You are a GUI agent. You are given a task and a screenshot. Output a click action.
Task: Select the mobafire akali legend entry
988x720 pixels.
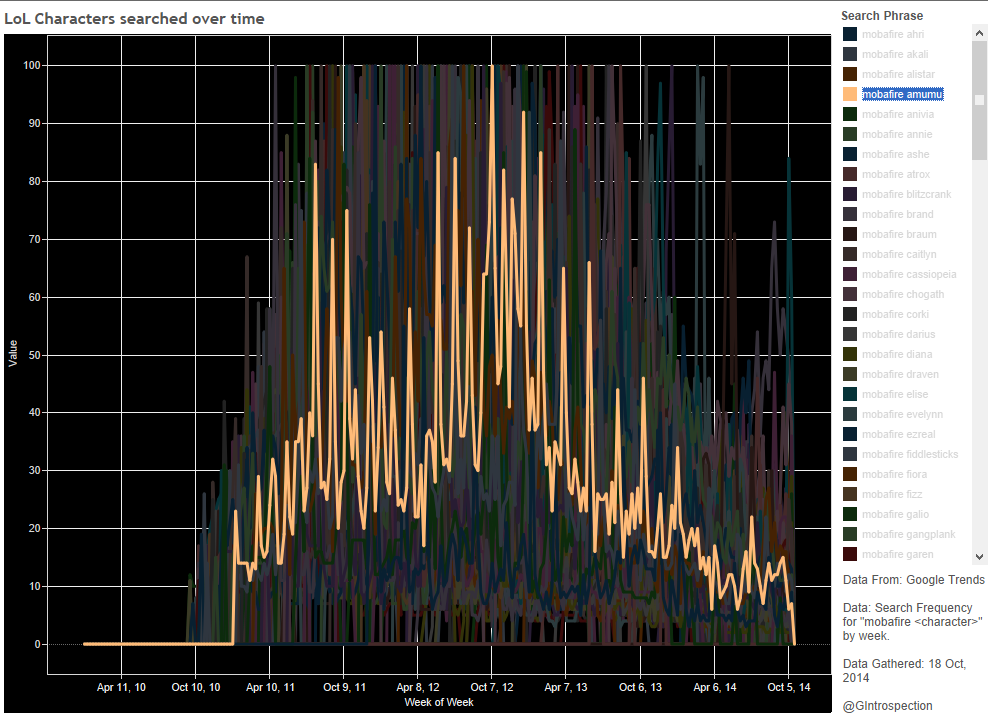point(895,54)
